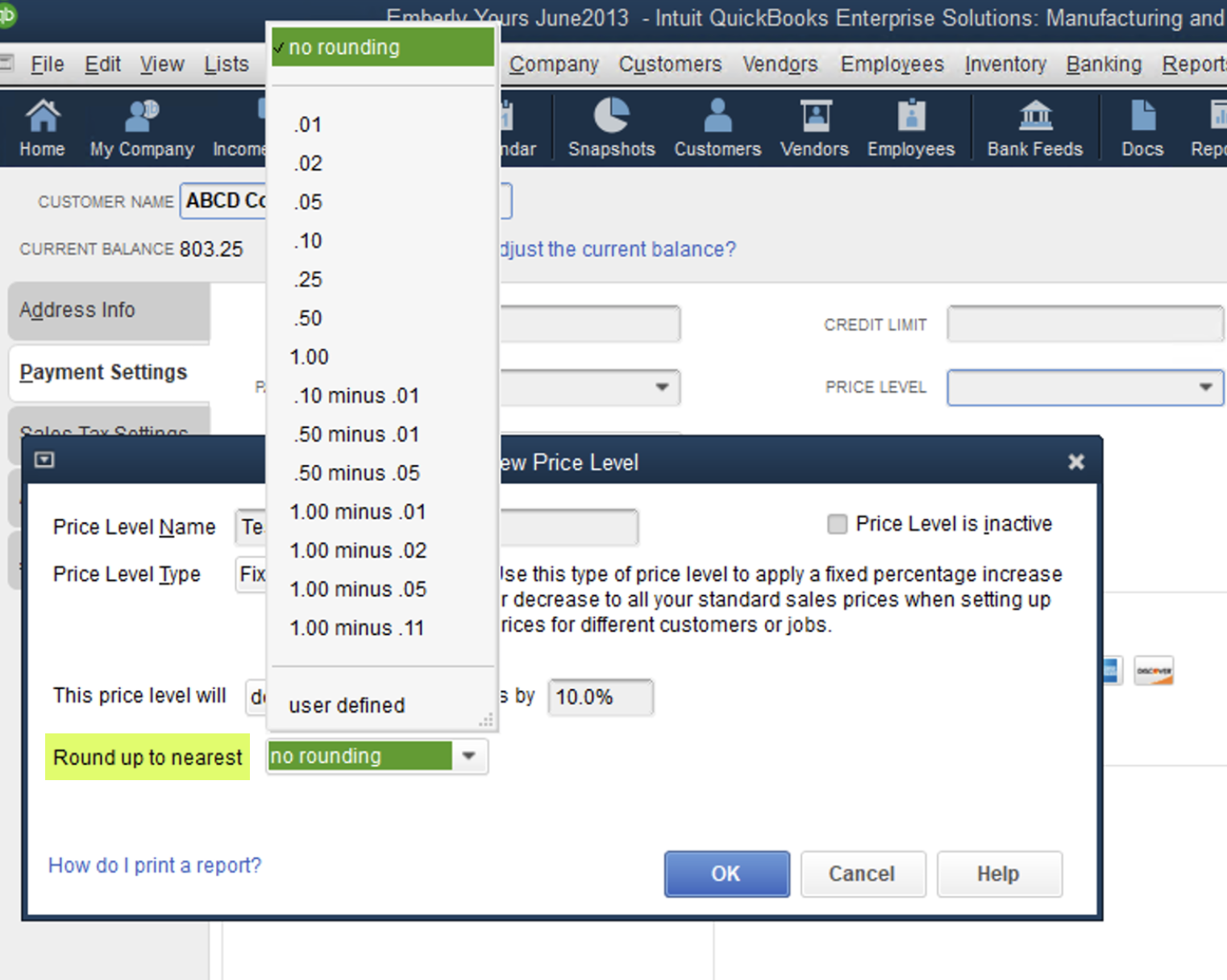Viewport: 1227px width, 980px height.
Task: Open Snapshots from the icon bar
Action: [x=611, y=127]
